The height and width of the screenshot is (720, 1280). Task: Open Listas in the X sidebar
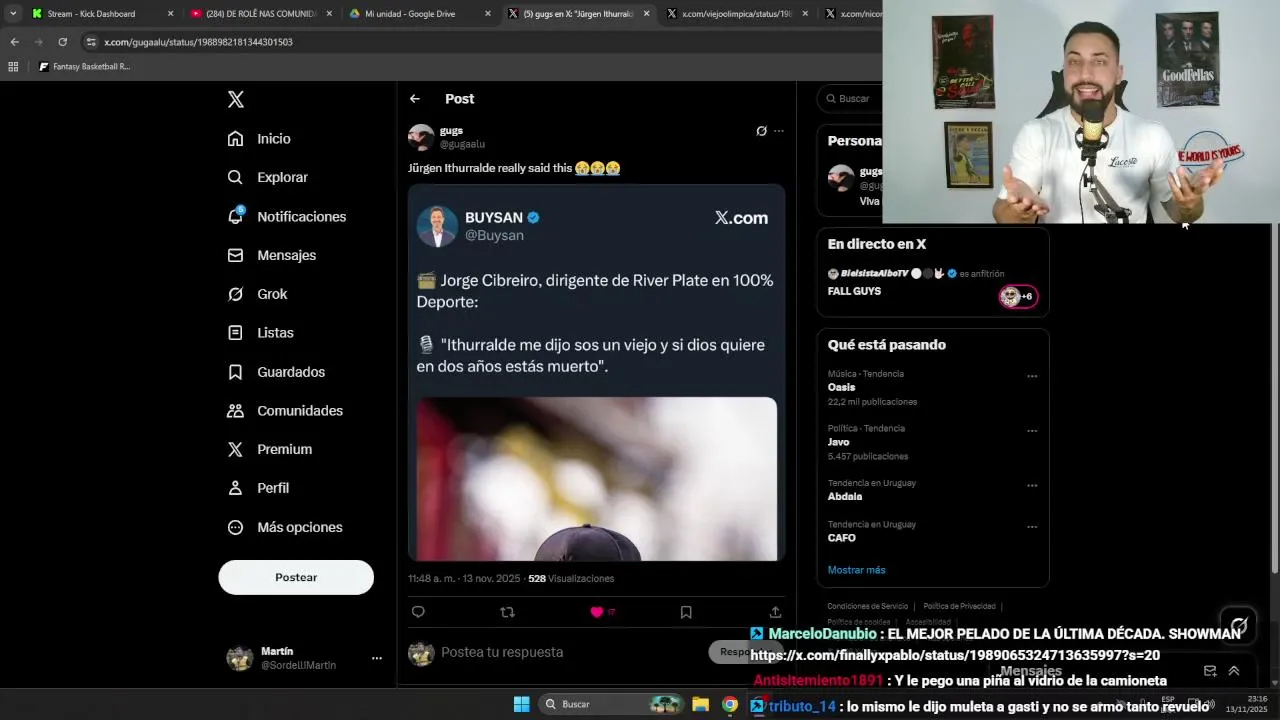260,333
